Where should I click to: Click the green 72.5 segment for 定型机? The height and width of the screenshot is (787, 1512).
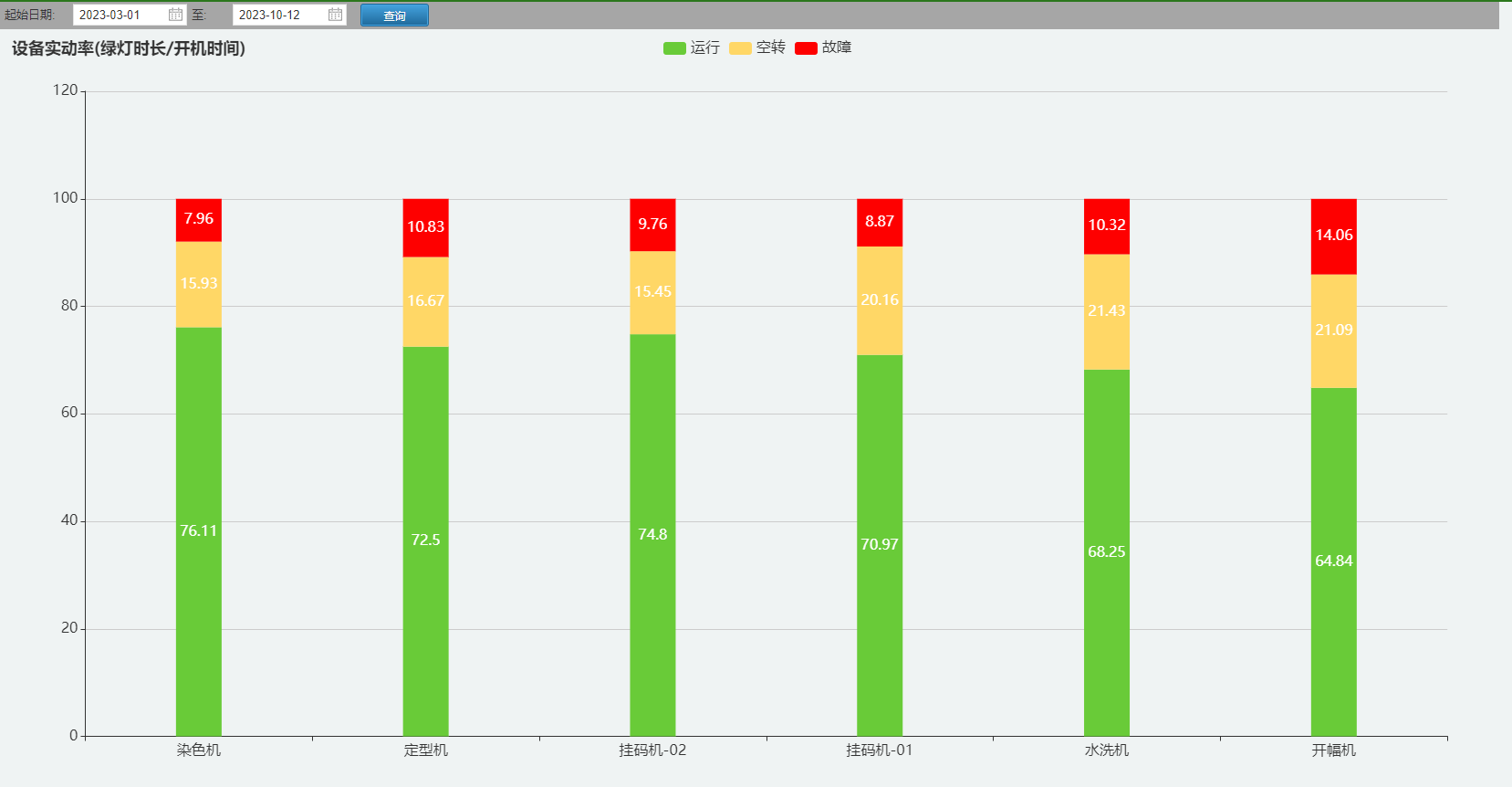click(426, 541)
